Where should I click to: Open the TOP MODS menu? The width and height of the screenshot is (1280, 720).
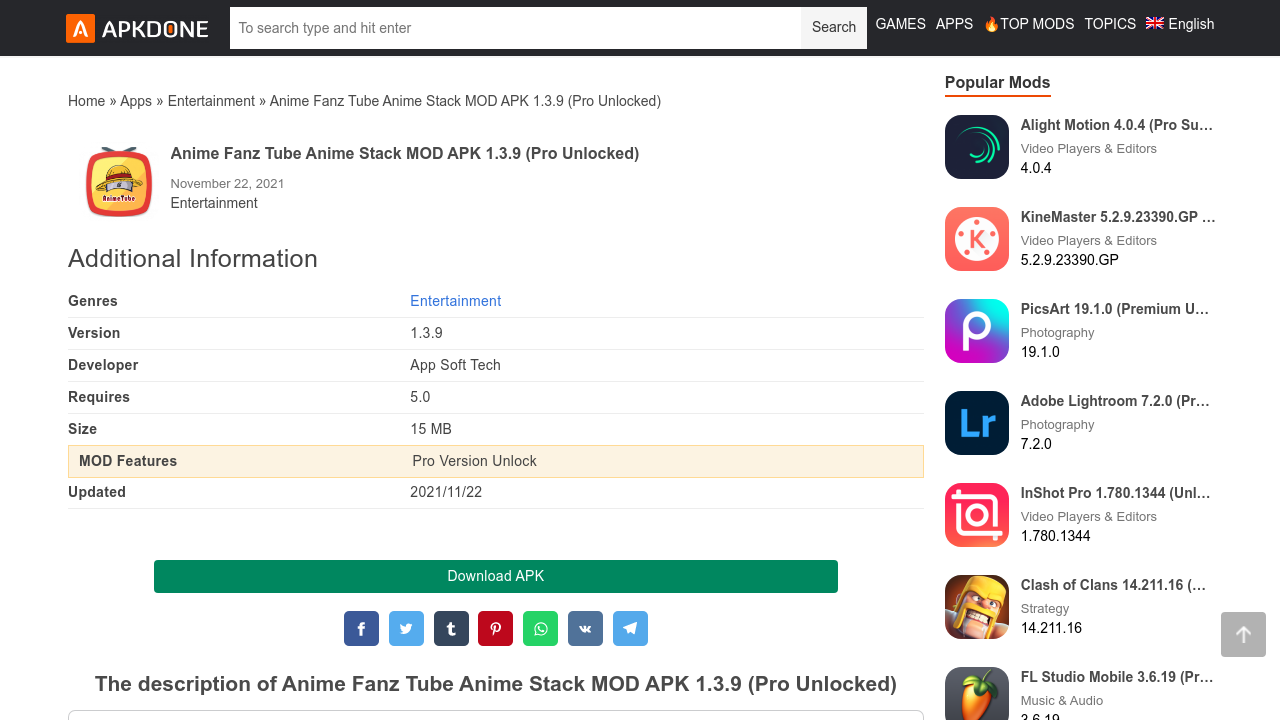pyautogui.click(x=1028, y=24)
